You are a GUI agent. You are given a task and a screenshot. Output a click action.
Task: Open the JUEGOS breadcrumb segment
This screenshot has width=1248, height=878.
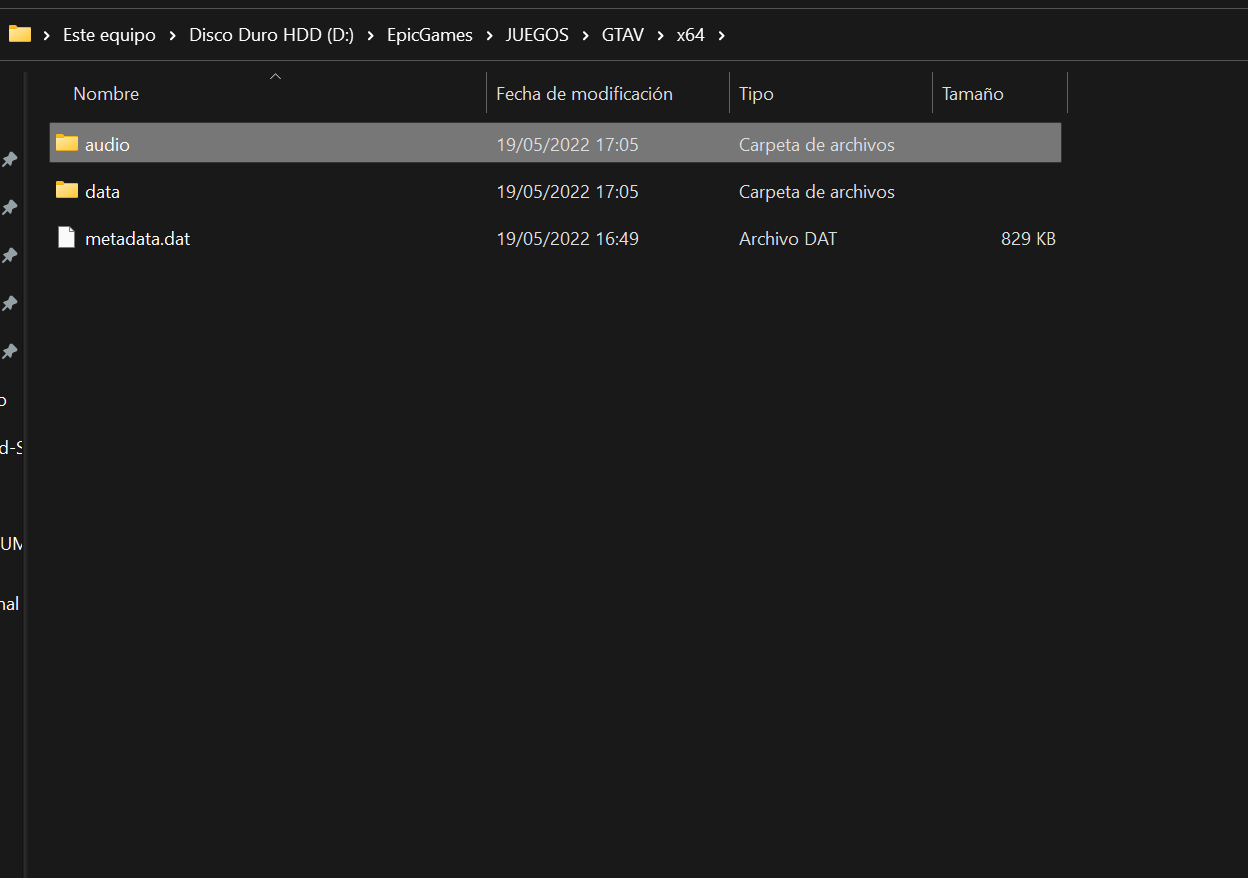point(537,35)
